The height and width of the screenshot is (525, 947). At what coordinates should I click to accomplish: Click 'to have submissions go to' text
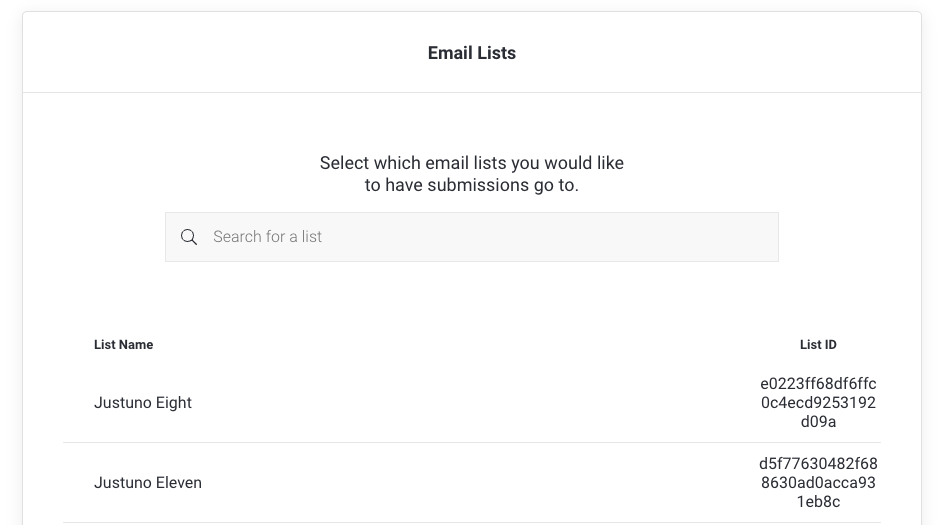coord(472,185)
